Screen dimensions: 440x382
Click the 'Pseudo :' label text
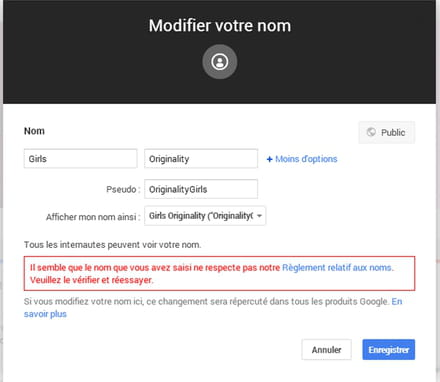tap(123, 189)
